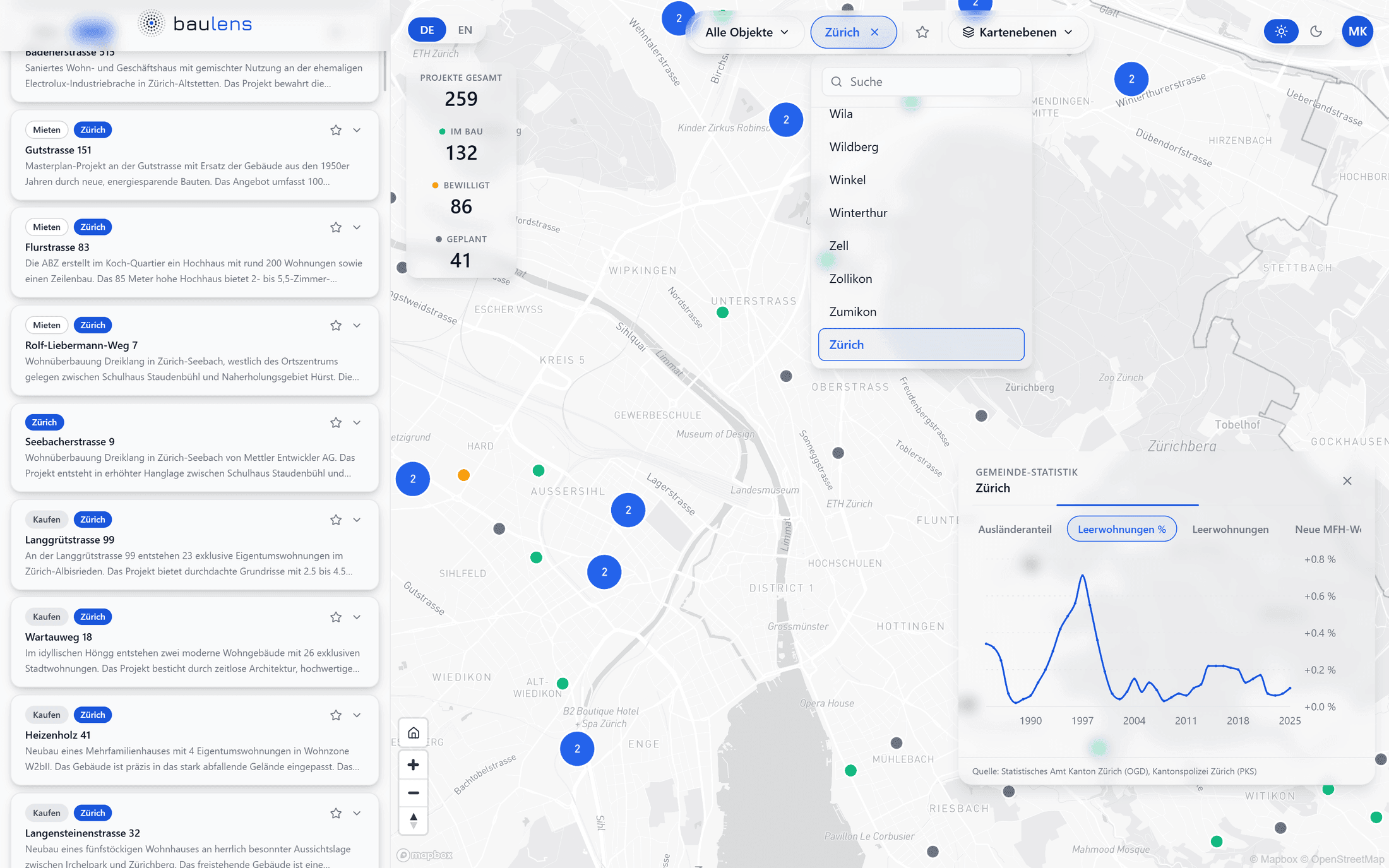Remove the Zürich filter with the X
The height and width of the screenshot is (868, 1389).
874,32
